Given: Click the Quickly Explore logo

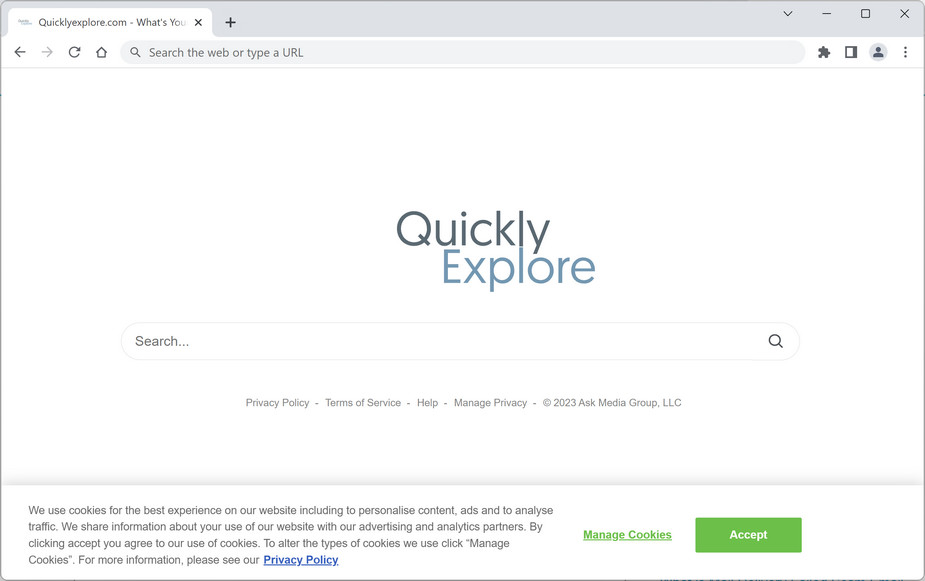Looking at the screenshot, I should (x=496, y=250).
